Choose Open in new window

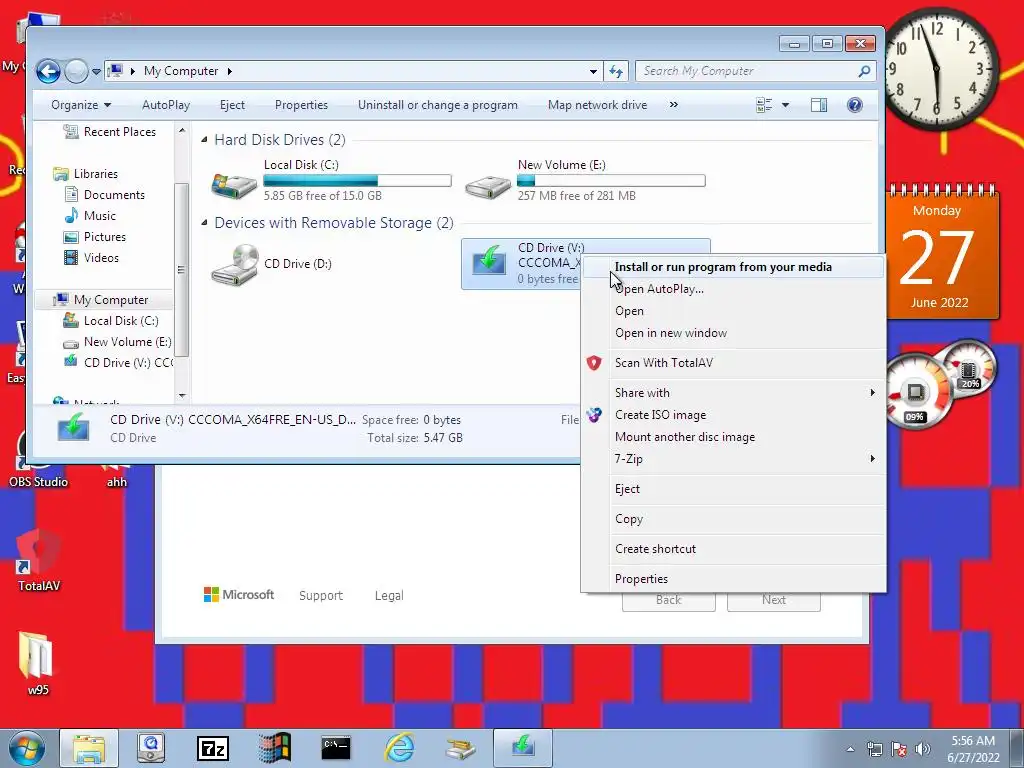[x=671, y=333]
